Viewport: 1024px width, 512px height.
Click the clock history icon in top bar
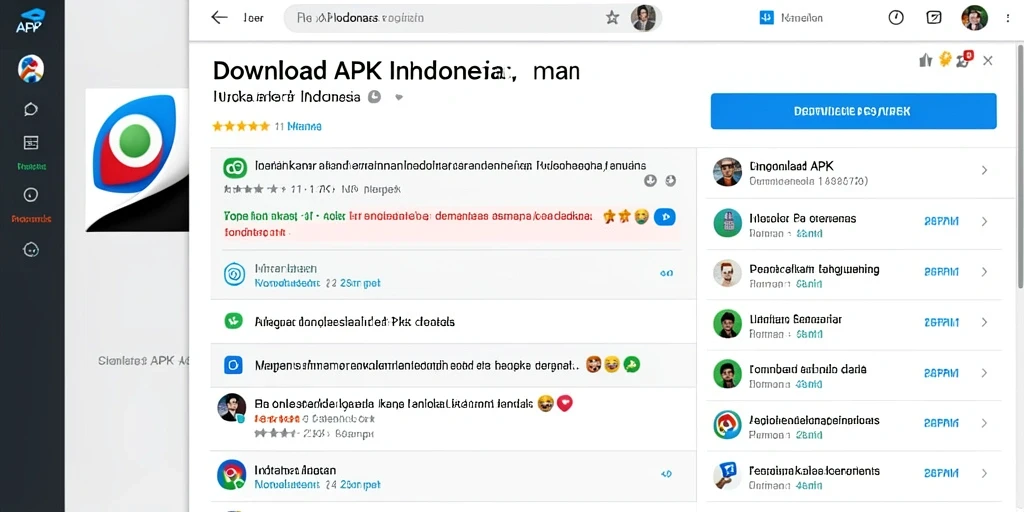(x=896, y=18)
